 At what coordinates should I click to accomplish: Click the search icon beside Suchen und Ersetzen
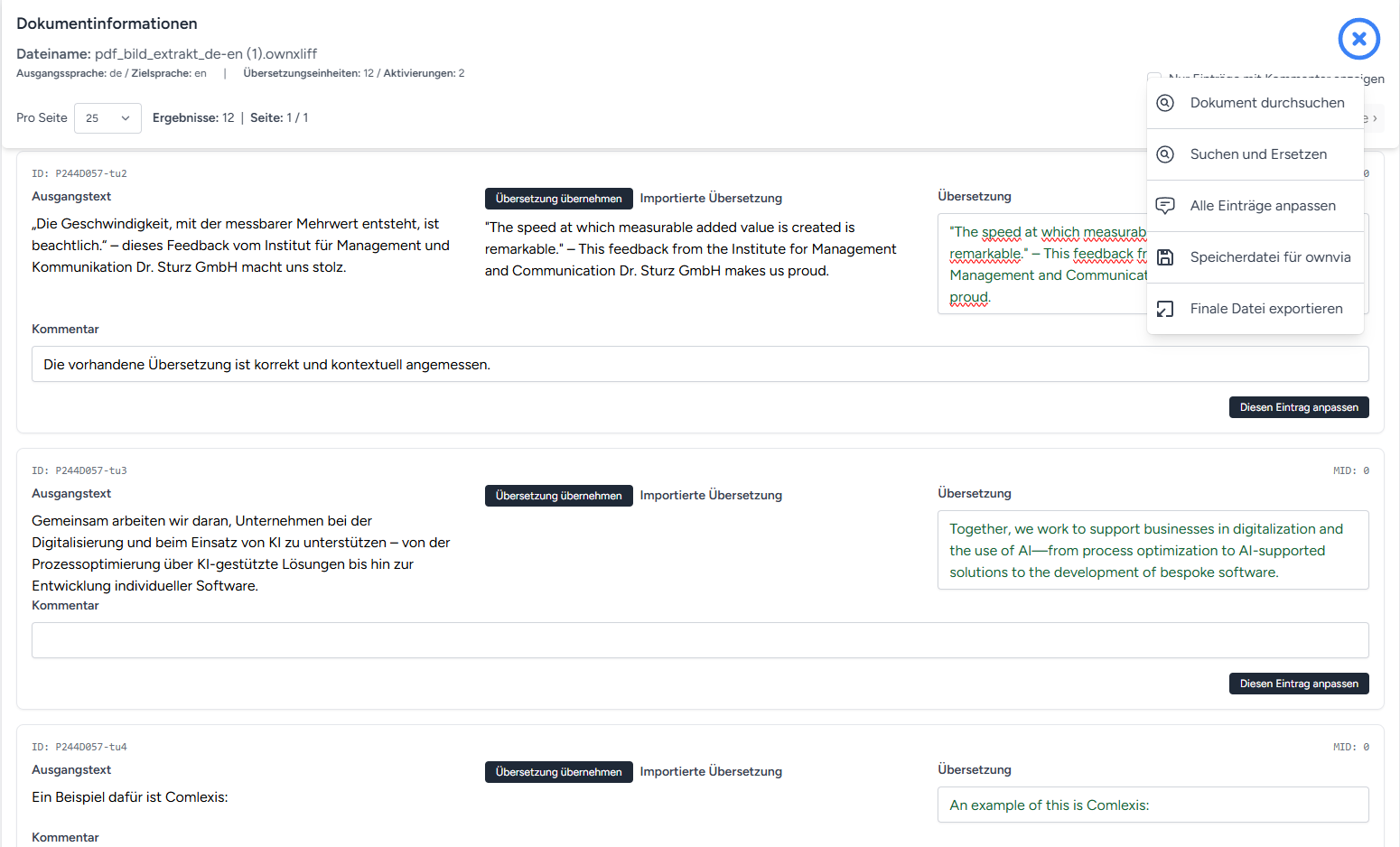coord(1165,154)
